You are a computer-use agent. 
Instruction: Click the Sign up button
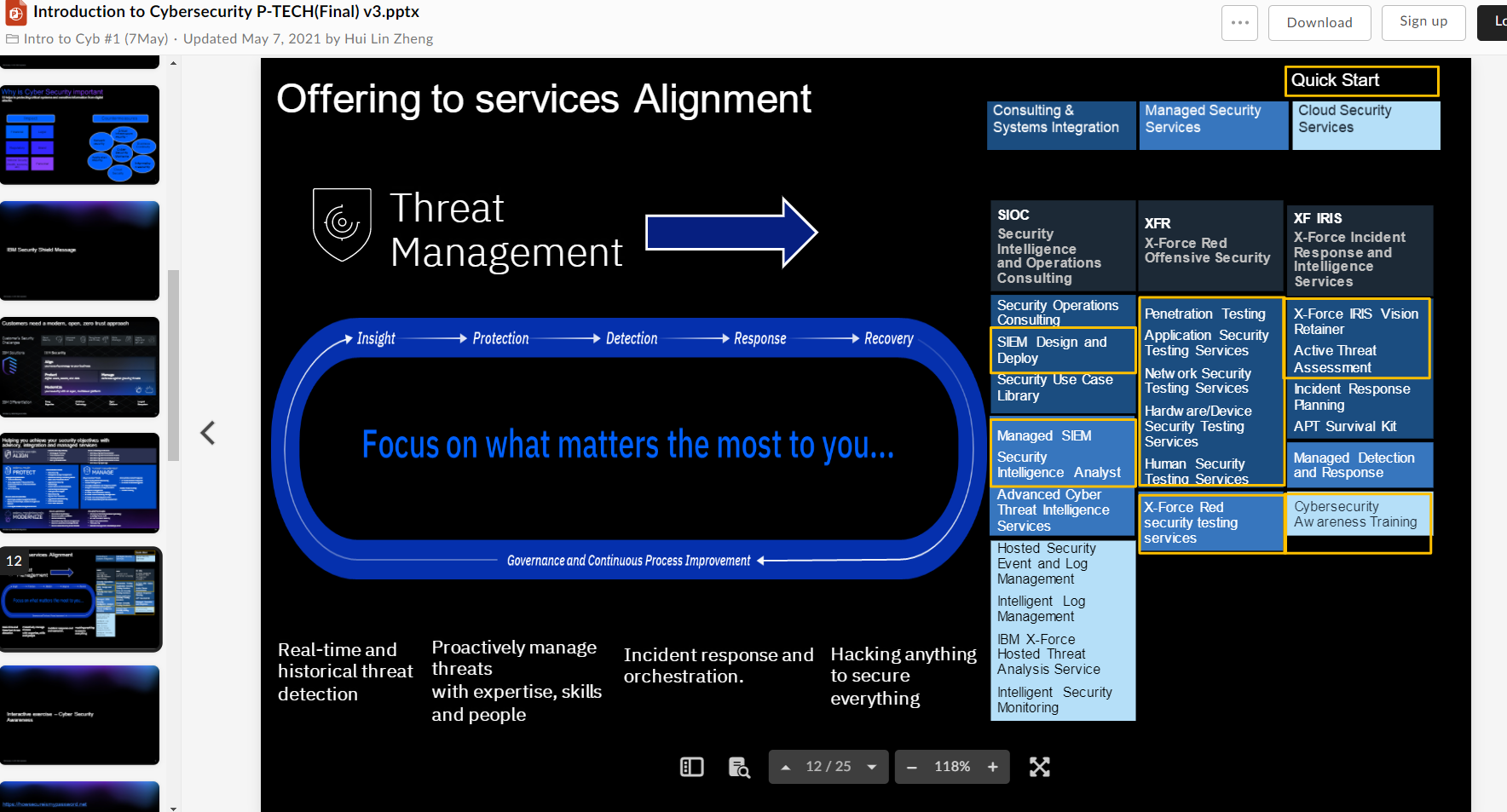pyautogui.click(x=1423, y=22)
